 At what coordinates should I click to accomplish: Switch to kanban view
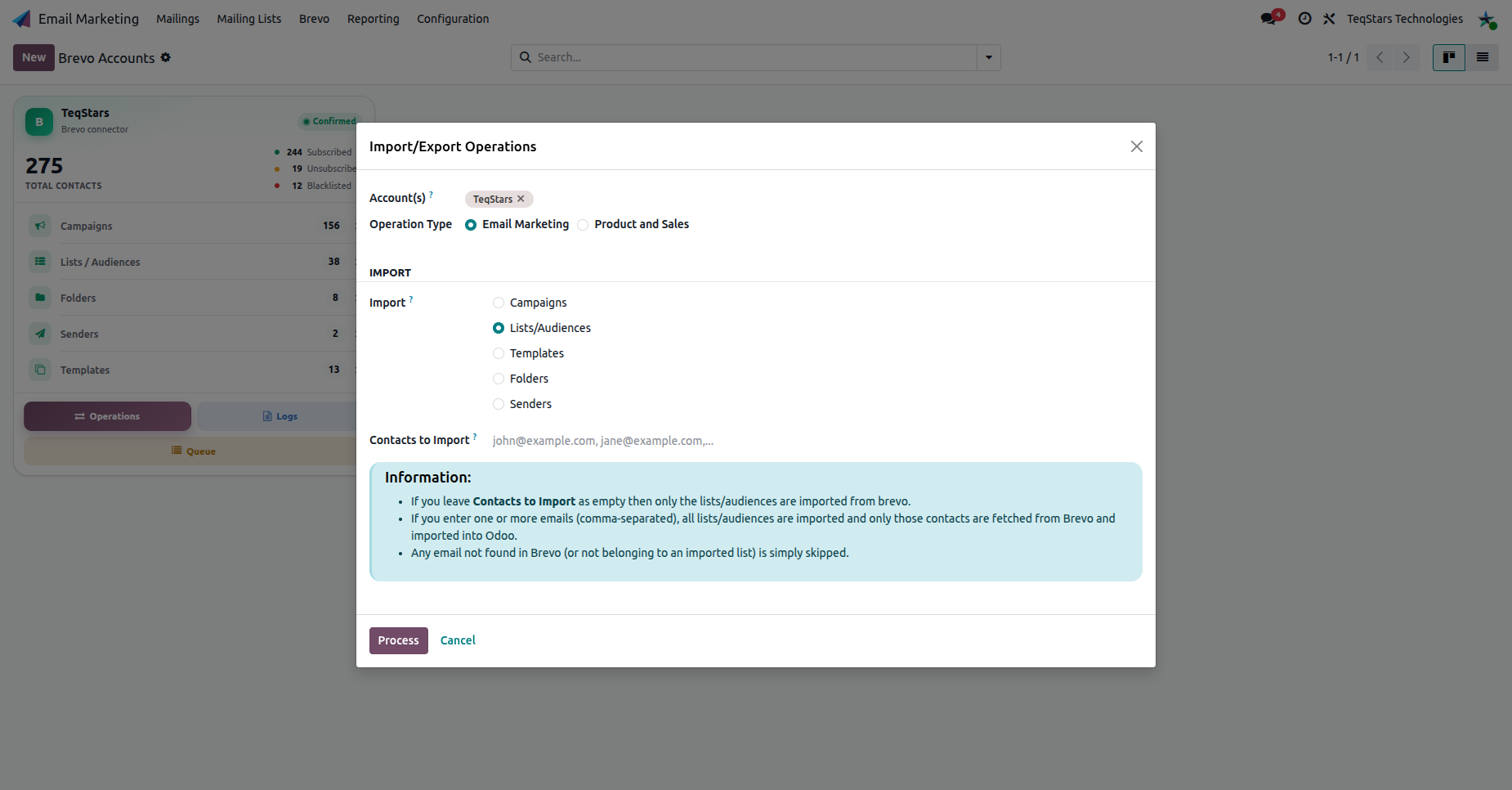(1449, 57)
